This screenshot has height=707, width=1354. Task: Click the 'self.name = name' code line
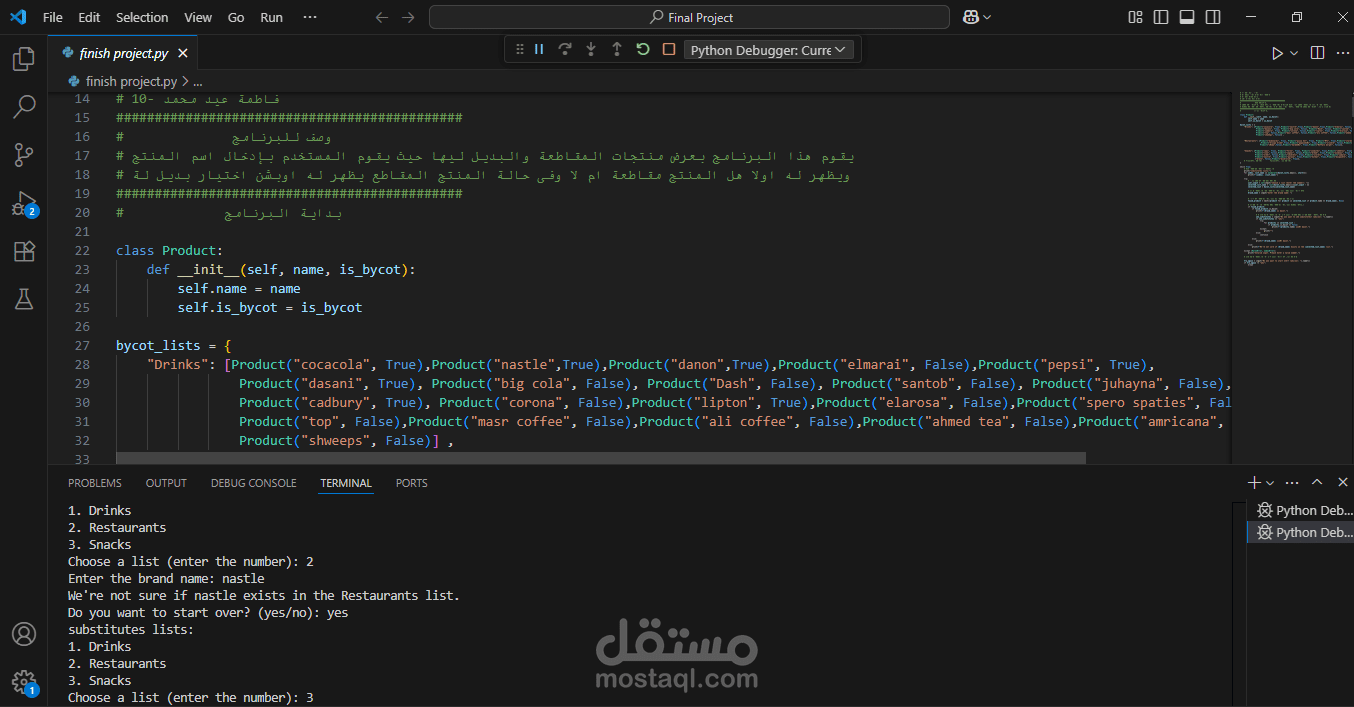[239, 288]
